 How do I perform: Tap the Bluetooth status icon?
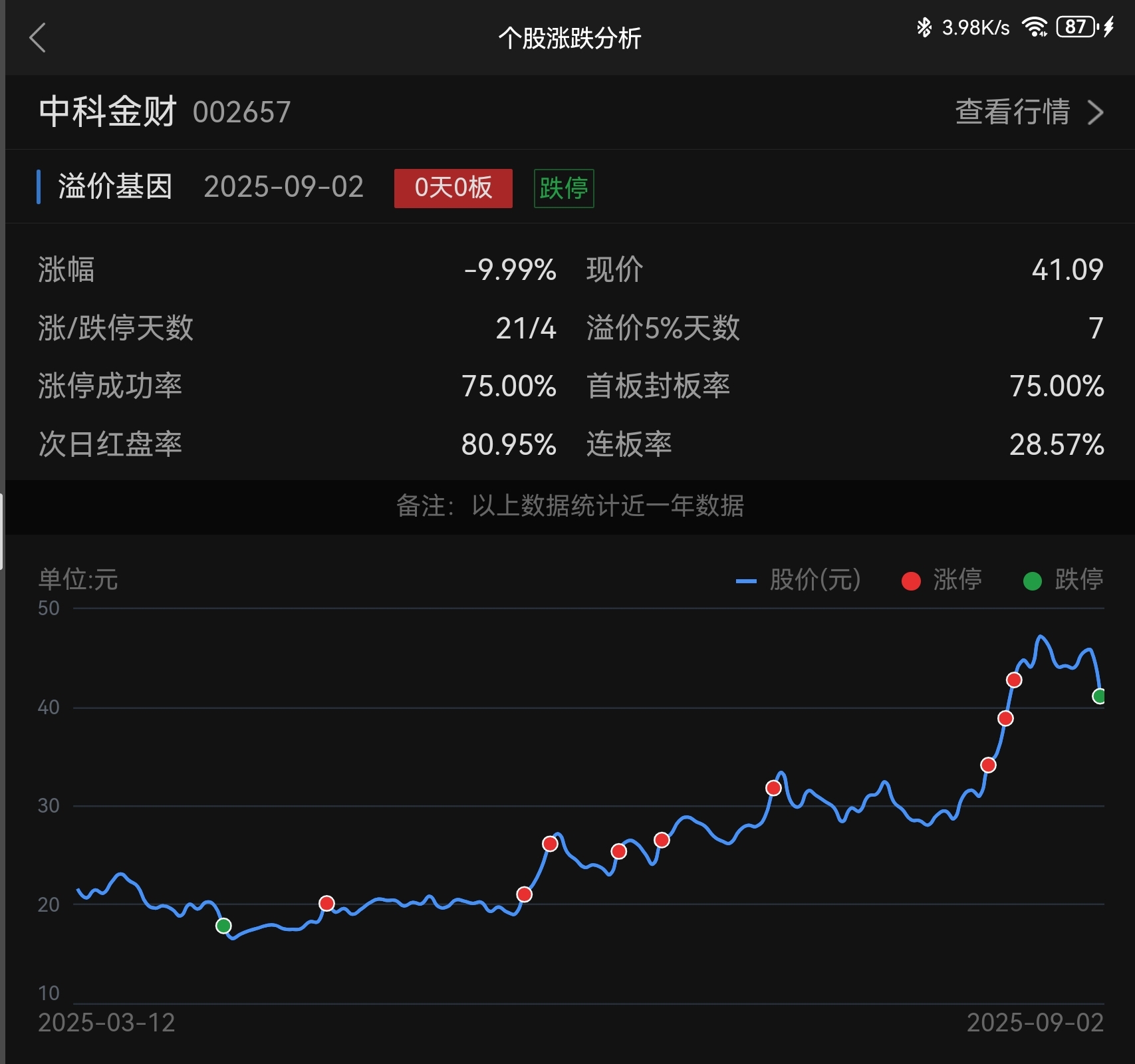924,27
